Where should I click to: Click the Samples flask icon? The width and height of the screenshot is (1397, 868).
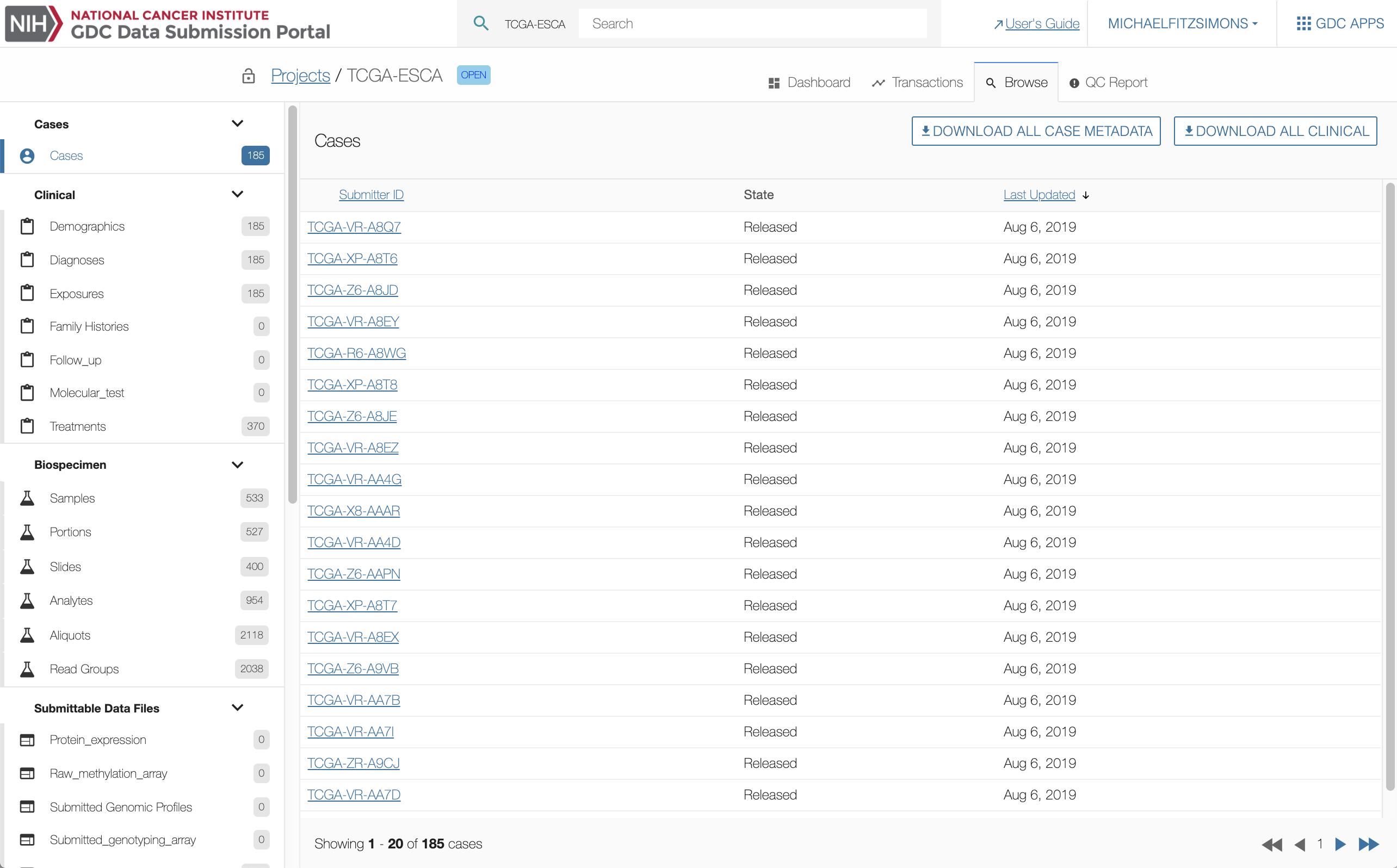coord(27,498)
